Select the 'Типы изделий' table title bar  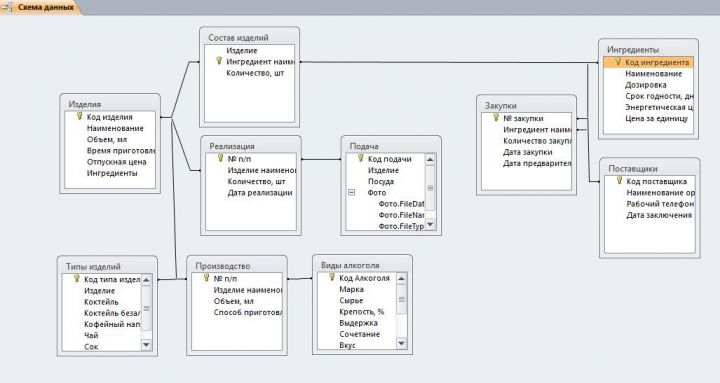(107, 266)
